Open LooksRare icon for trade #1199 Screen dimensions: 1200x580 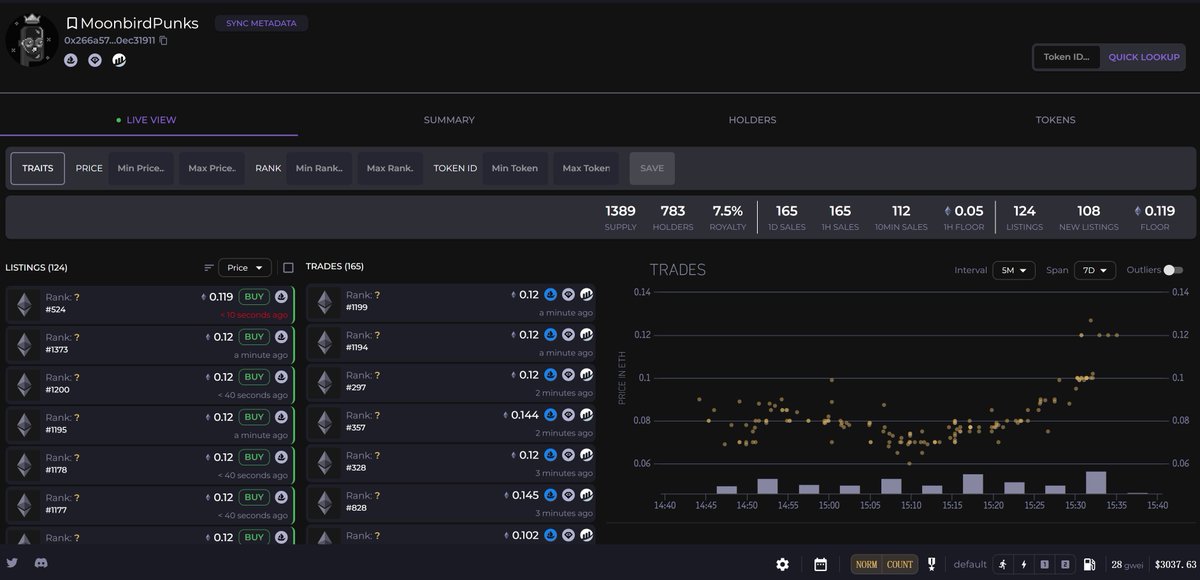568,295
